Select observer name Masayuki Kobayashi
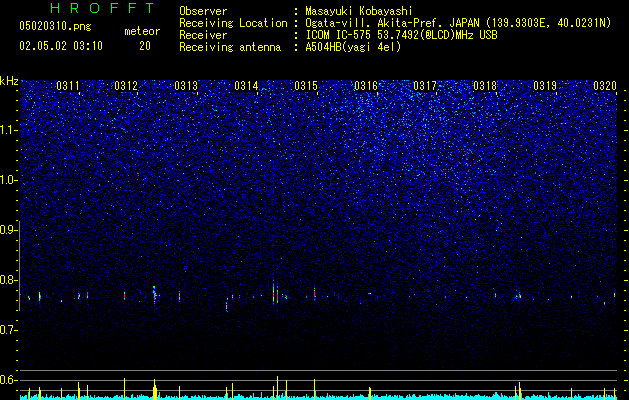The height and width of the screenshot is (400, 629). click(358, 11)
